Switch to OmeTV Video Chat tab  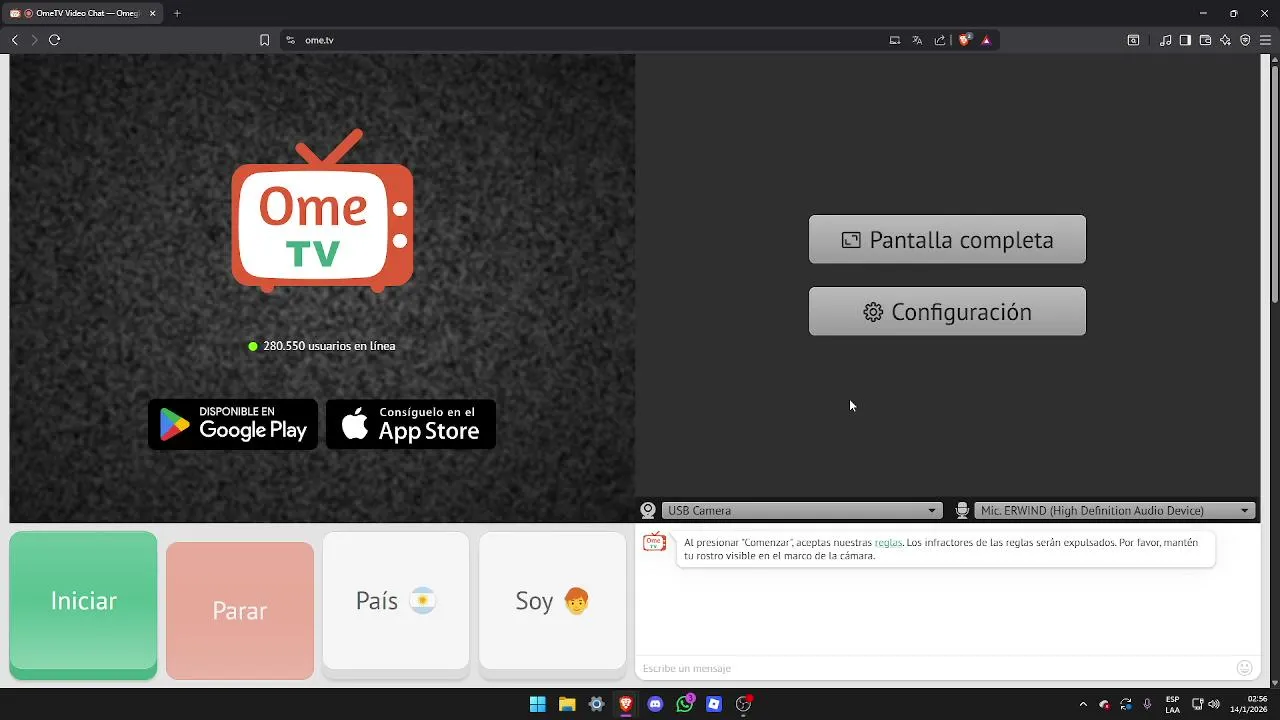82,13
